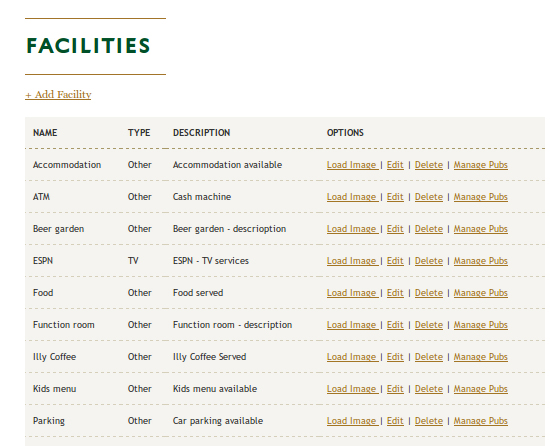Edit the ATM facility
Screen dimensions: 550x446
coord(395,197)
